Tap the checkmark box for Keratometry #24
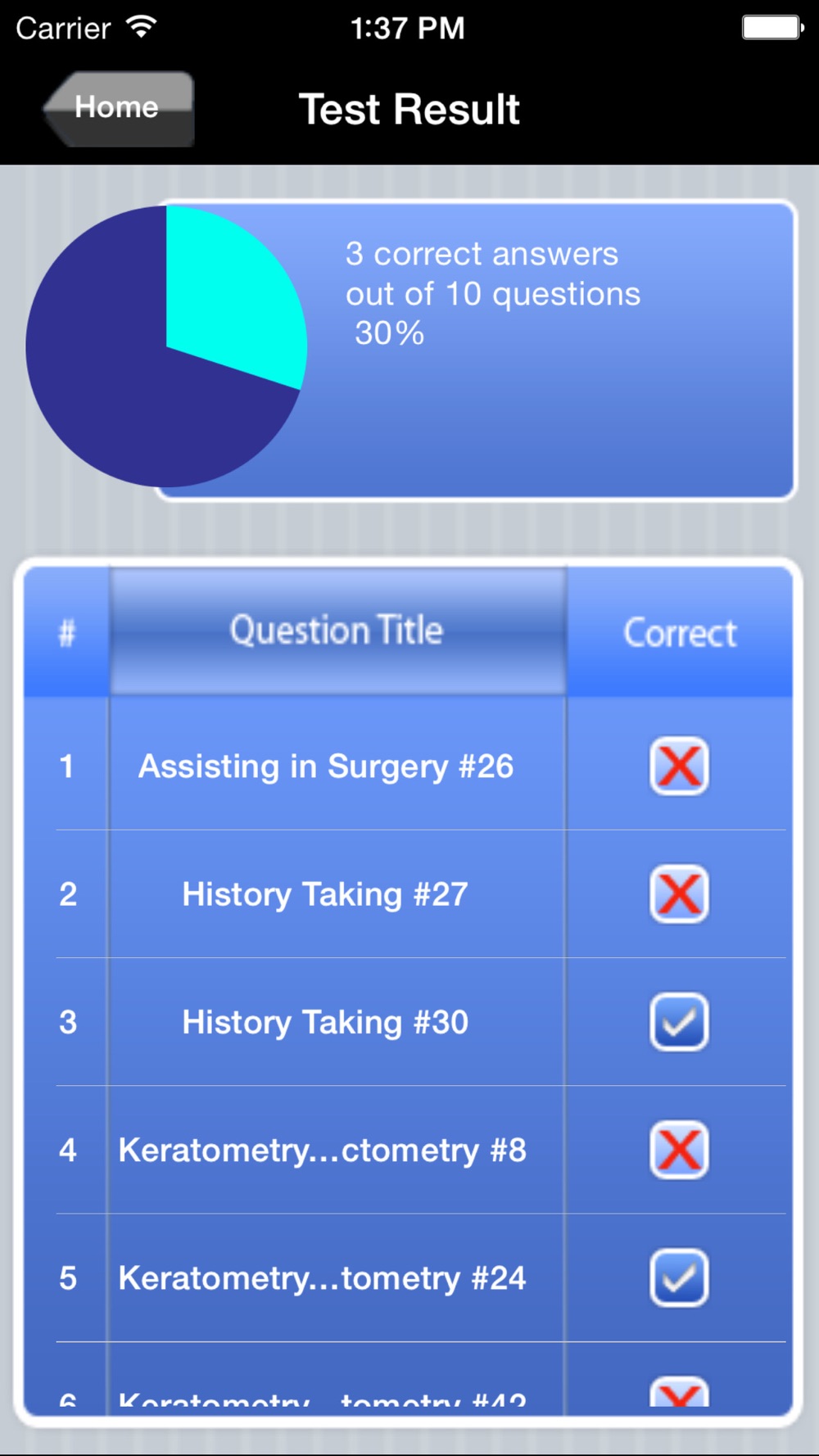The height and width of the screenshot is (1456, 819). click(679, 1277)
